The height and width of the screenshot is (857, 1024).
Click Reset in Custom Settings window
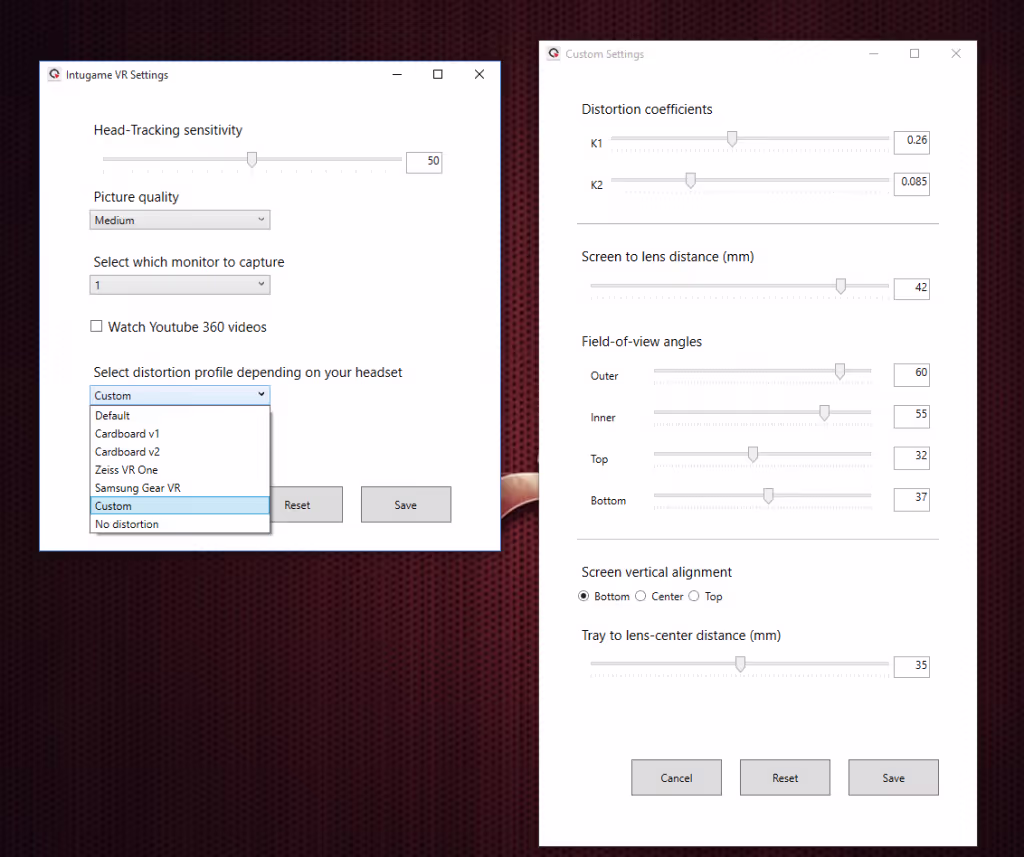tap(784, 777)
